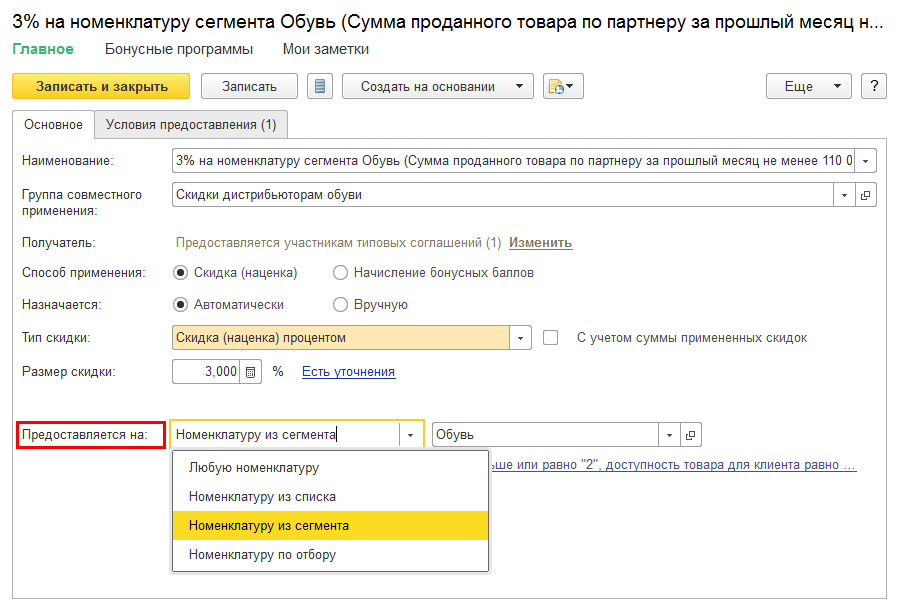Choose Любую номенклатуру option in list

(x=254, y=467)
